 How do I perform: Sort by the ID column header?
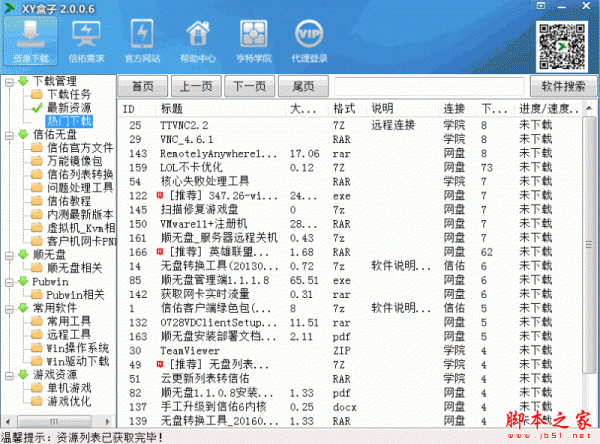pos(137,109)
